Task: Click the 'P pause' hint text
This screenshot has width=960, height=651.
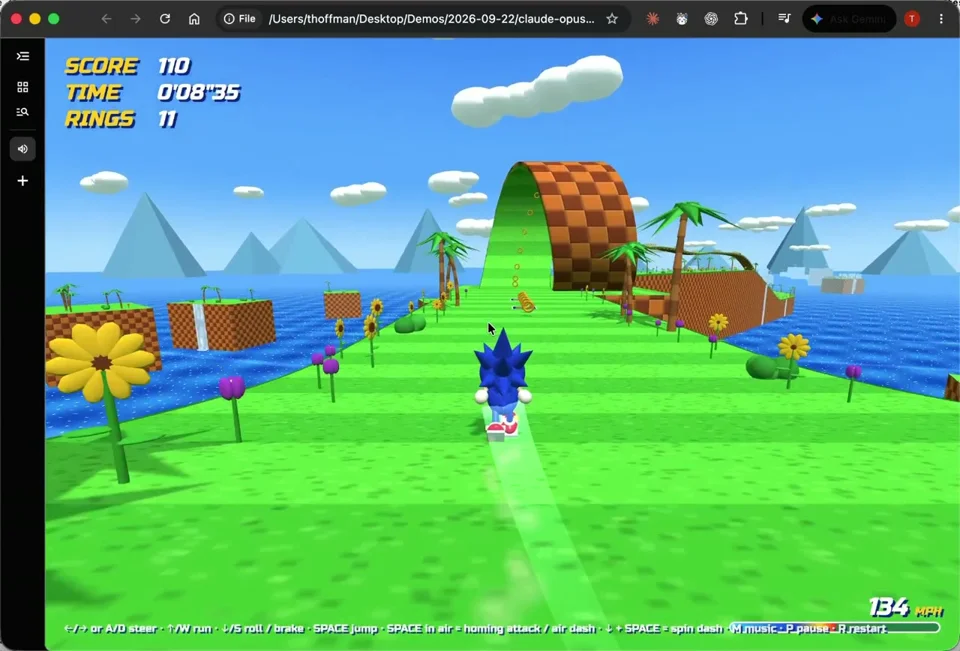Action: coord(807,629)
